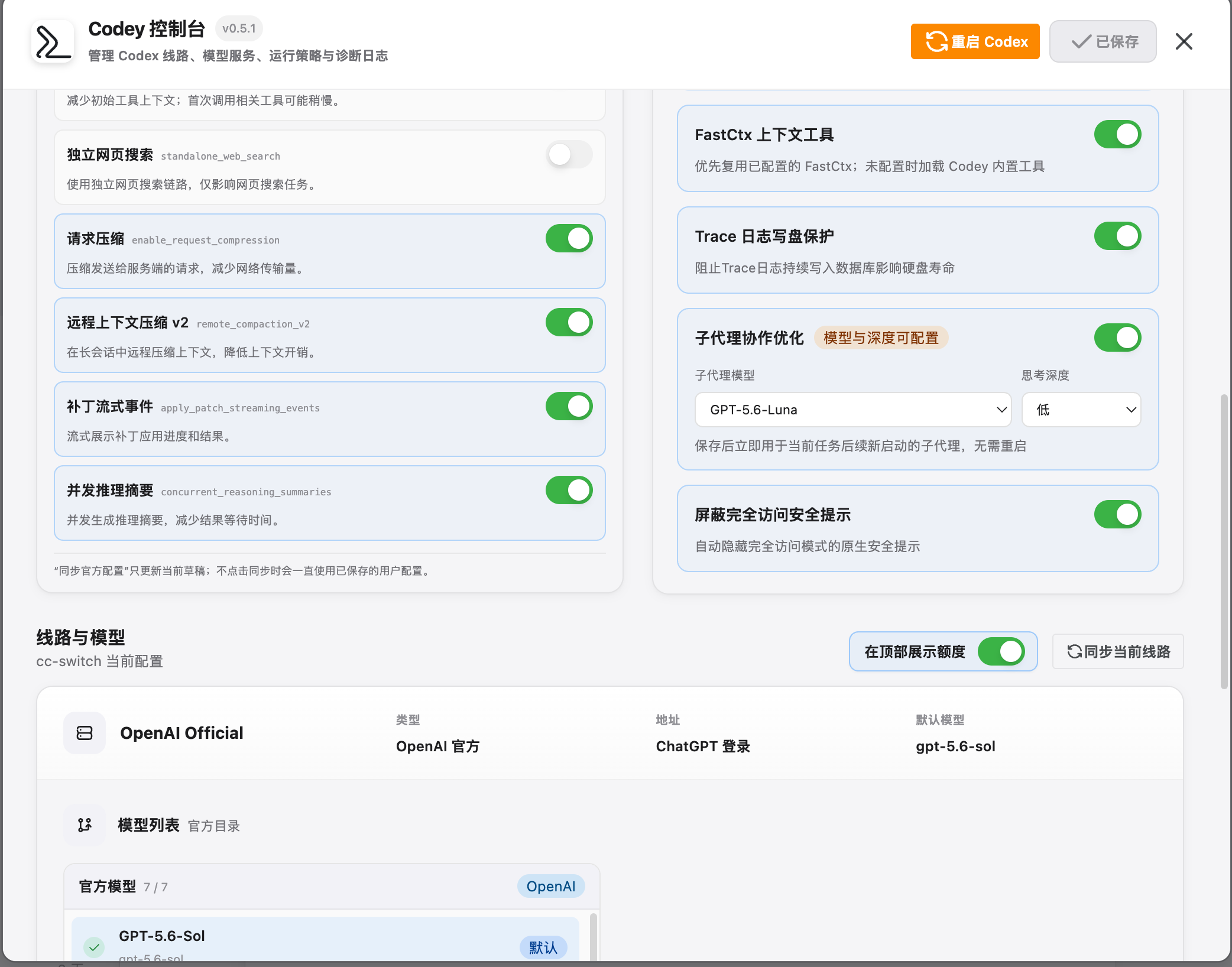Disable 屏蔽完全访问安全提示 switch

coord(1117,515)
